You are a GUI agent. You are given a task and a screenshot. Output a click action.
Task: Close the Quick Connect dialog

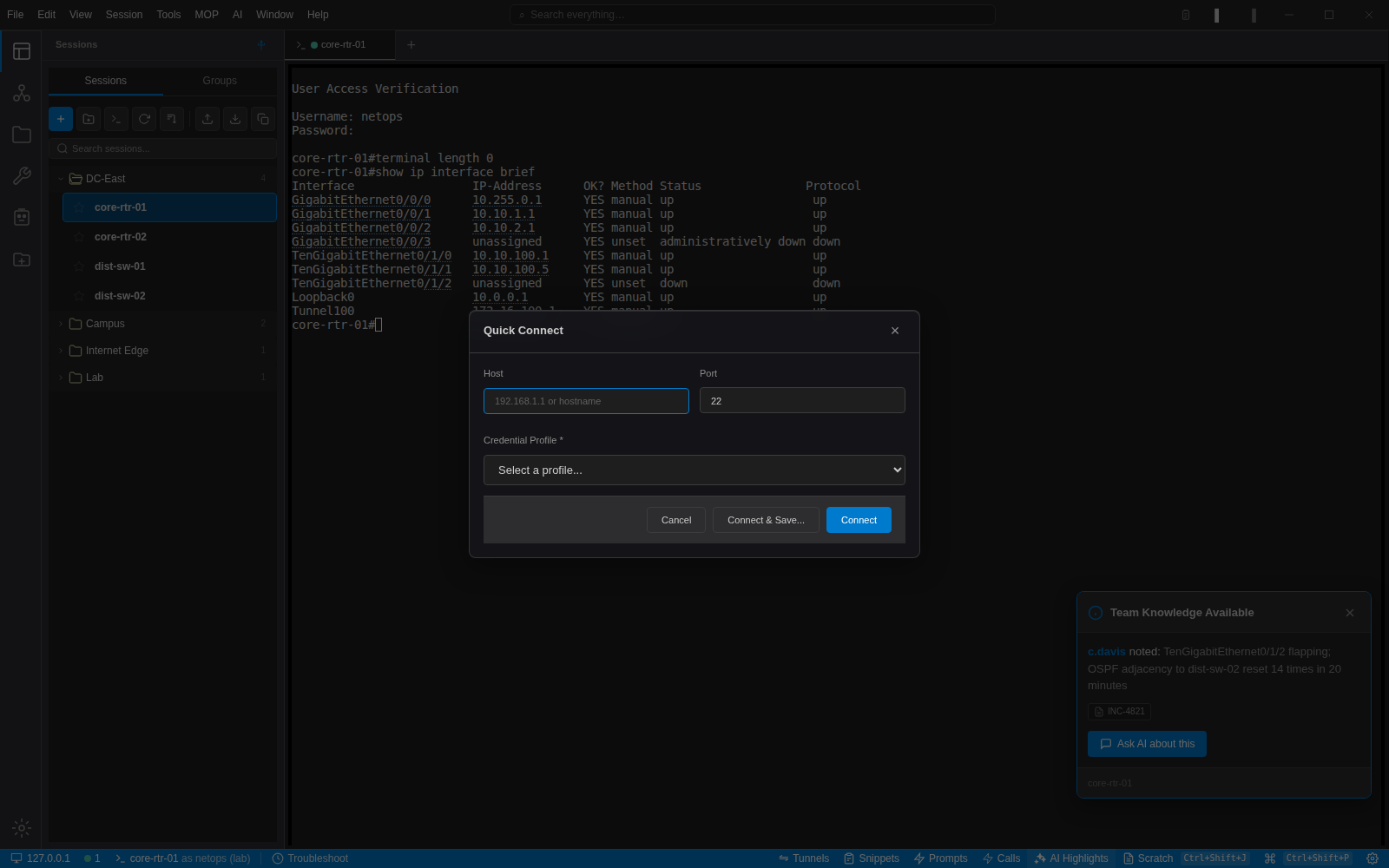pos(895,331)
